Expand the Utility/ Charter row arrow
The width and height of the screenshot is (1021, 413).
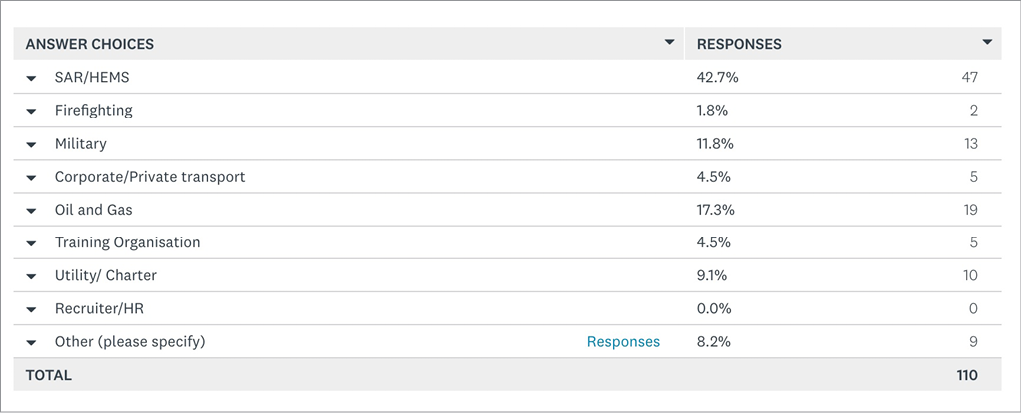pos(31,276)
